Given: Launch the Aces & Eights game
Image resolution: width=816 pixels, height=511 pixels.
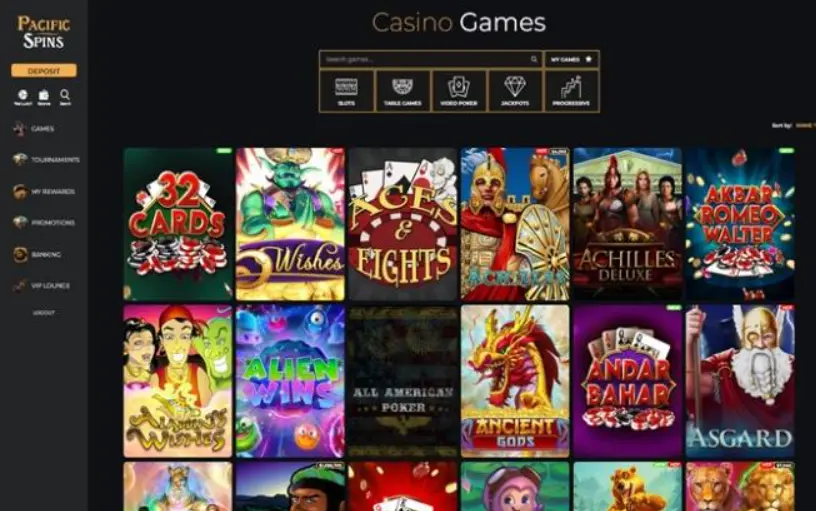Looking at the screenshot, I should coord(403,224).
